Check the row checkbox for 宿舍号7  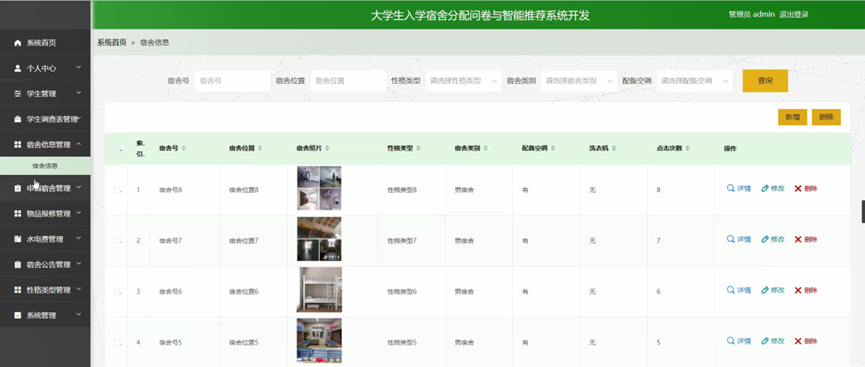tap(117, 241)
